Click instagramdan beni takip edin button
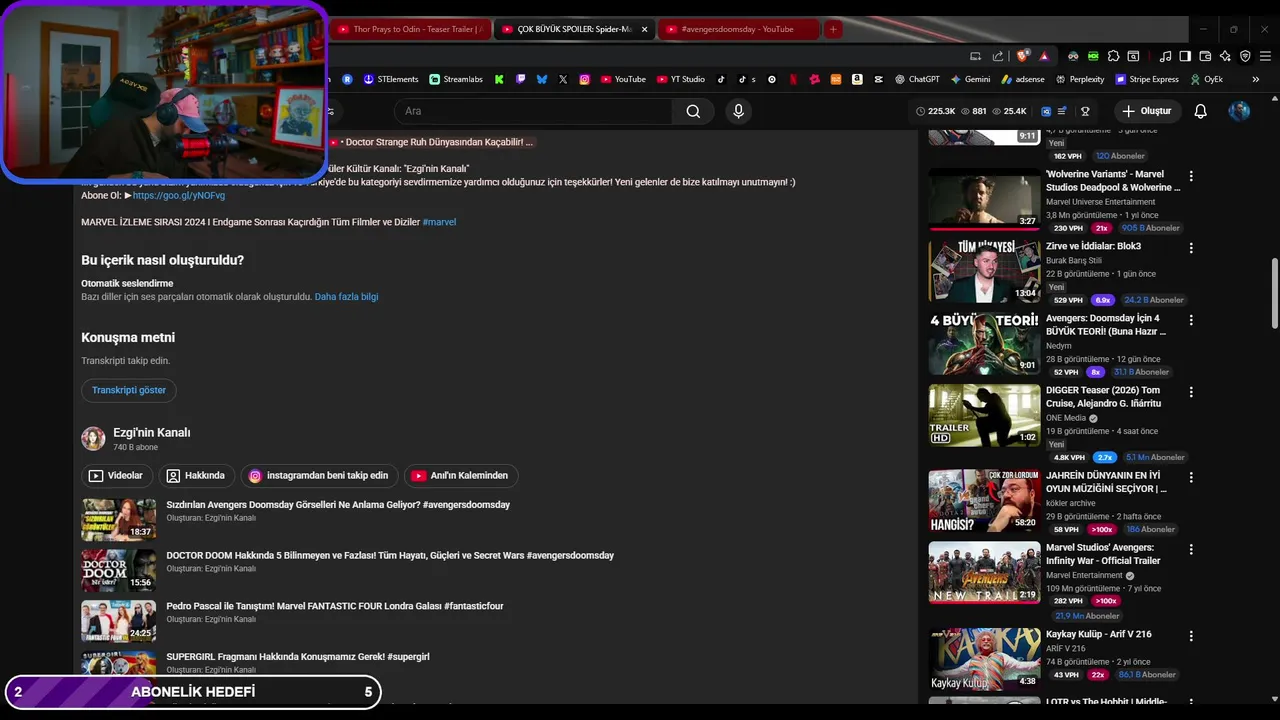 point(319,476)
